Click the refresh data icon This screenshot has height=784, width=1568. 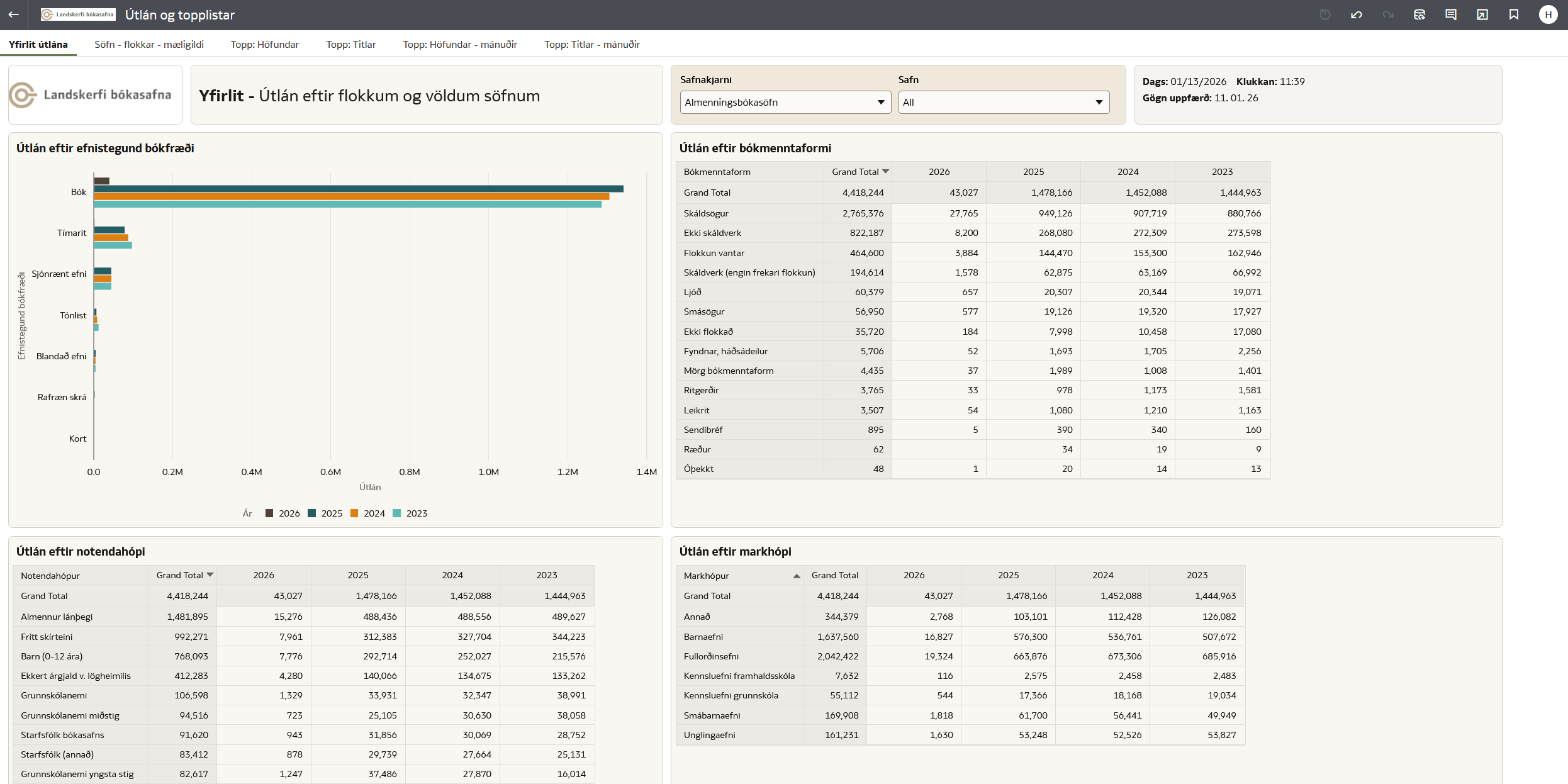pos(1419,14)
